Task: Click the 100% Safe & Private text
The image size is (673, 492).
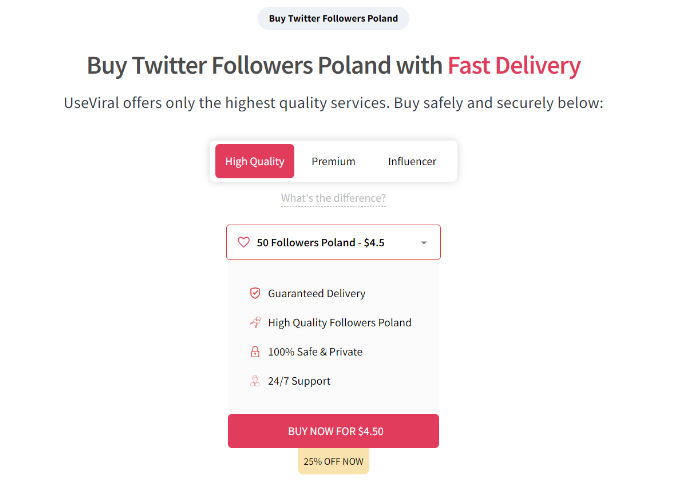Action: click(x=315, y=351)
